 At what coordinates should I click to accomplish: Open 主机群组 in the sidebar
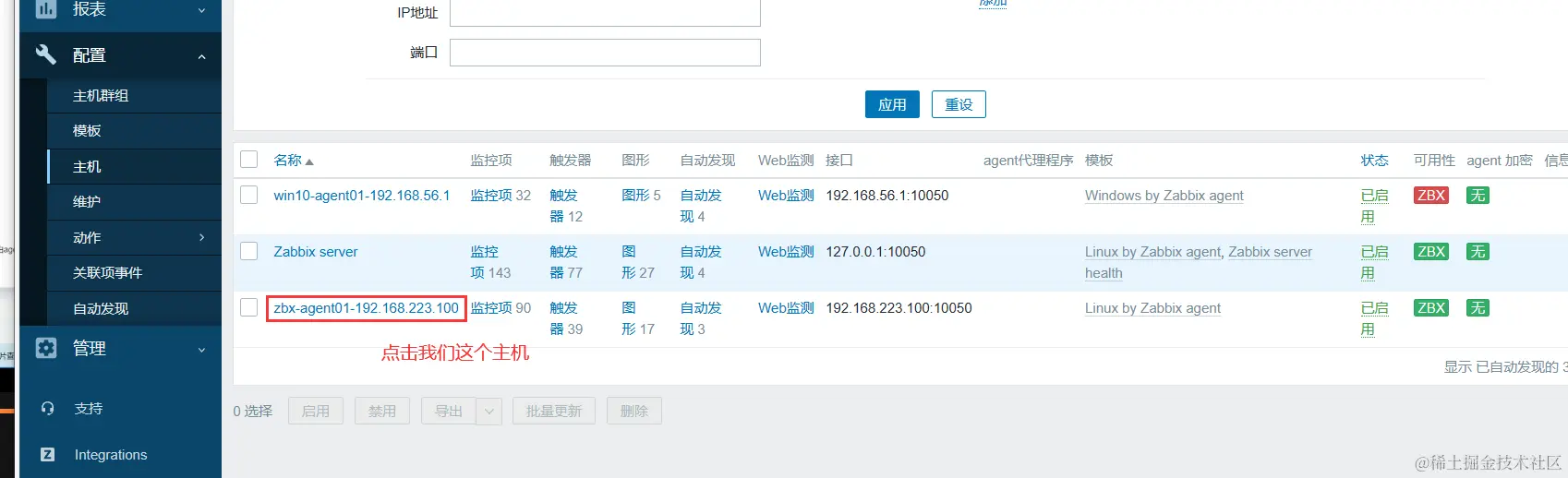tap(101, 95)
